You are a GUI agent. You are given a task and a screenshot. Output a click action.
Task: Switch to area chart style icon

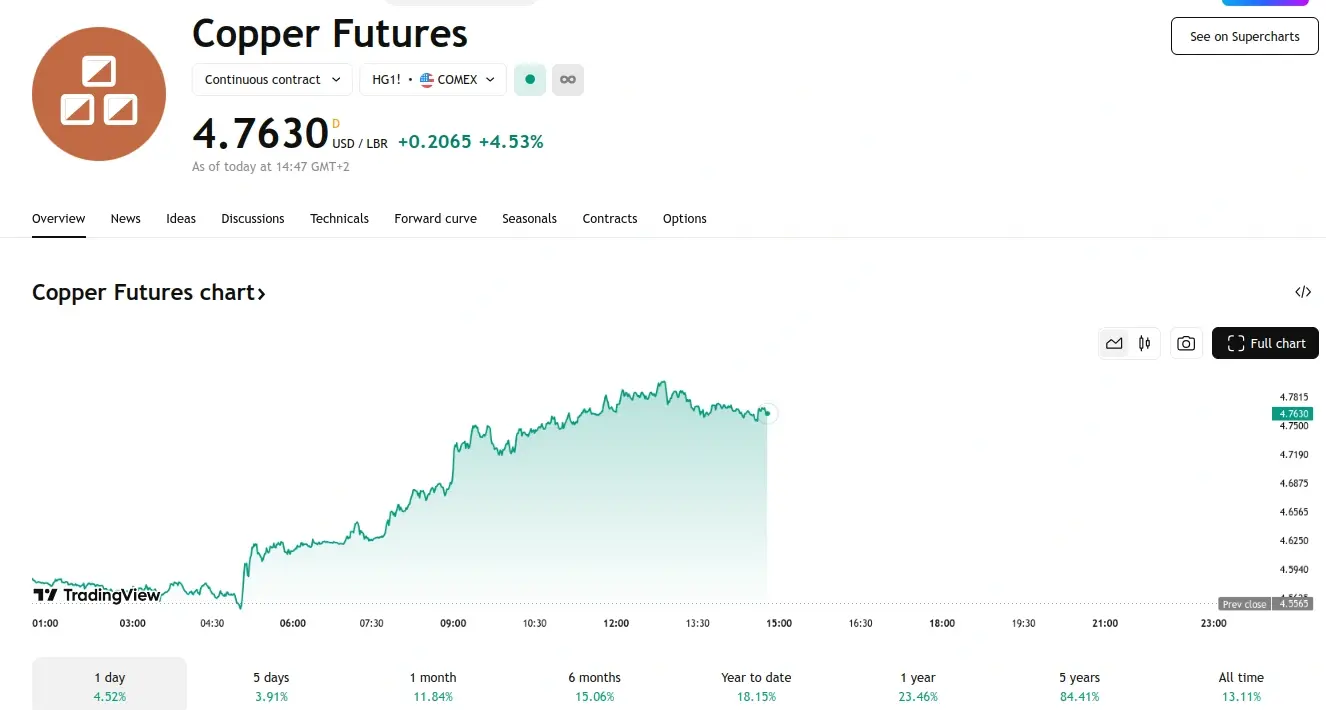1114,343
